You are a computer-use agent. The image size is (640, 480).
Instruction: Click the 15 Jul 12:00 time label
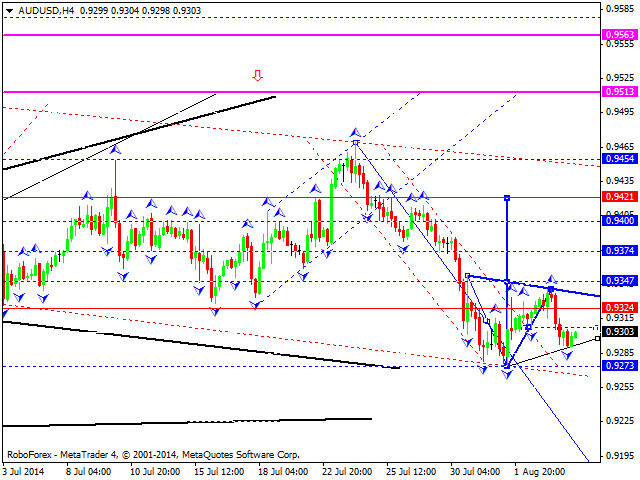[219, 471]
